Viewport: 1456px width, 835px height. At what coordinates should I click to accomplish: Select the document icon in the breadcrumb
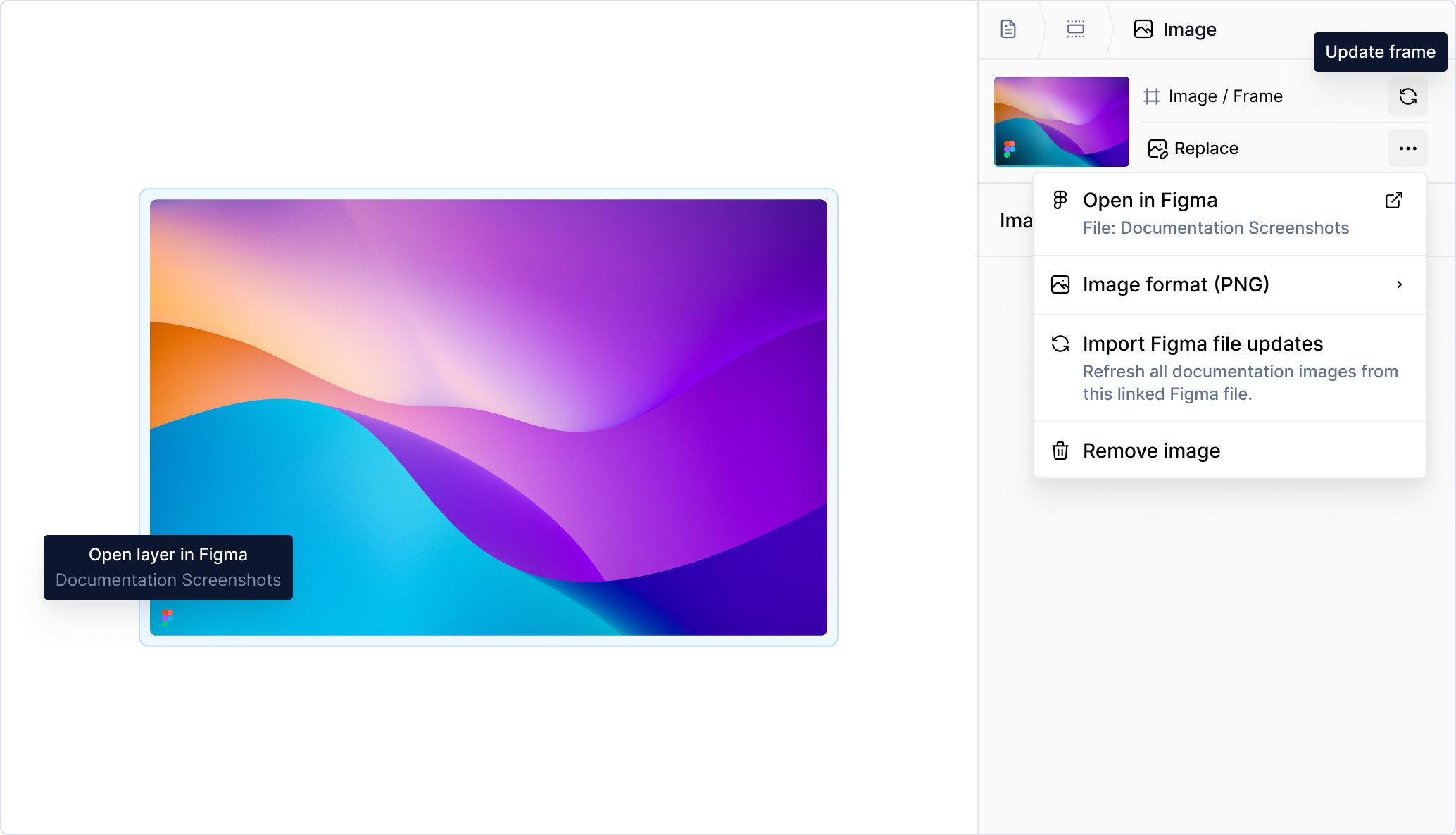pyautogui.click(x=1008, y=29)
